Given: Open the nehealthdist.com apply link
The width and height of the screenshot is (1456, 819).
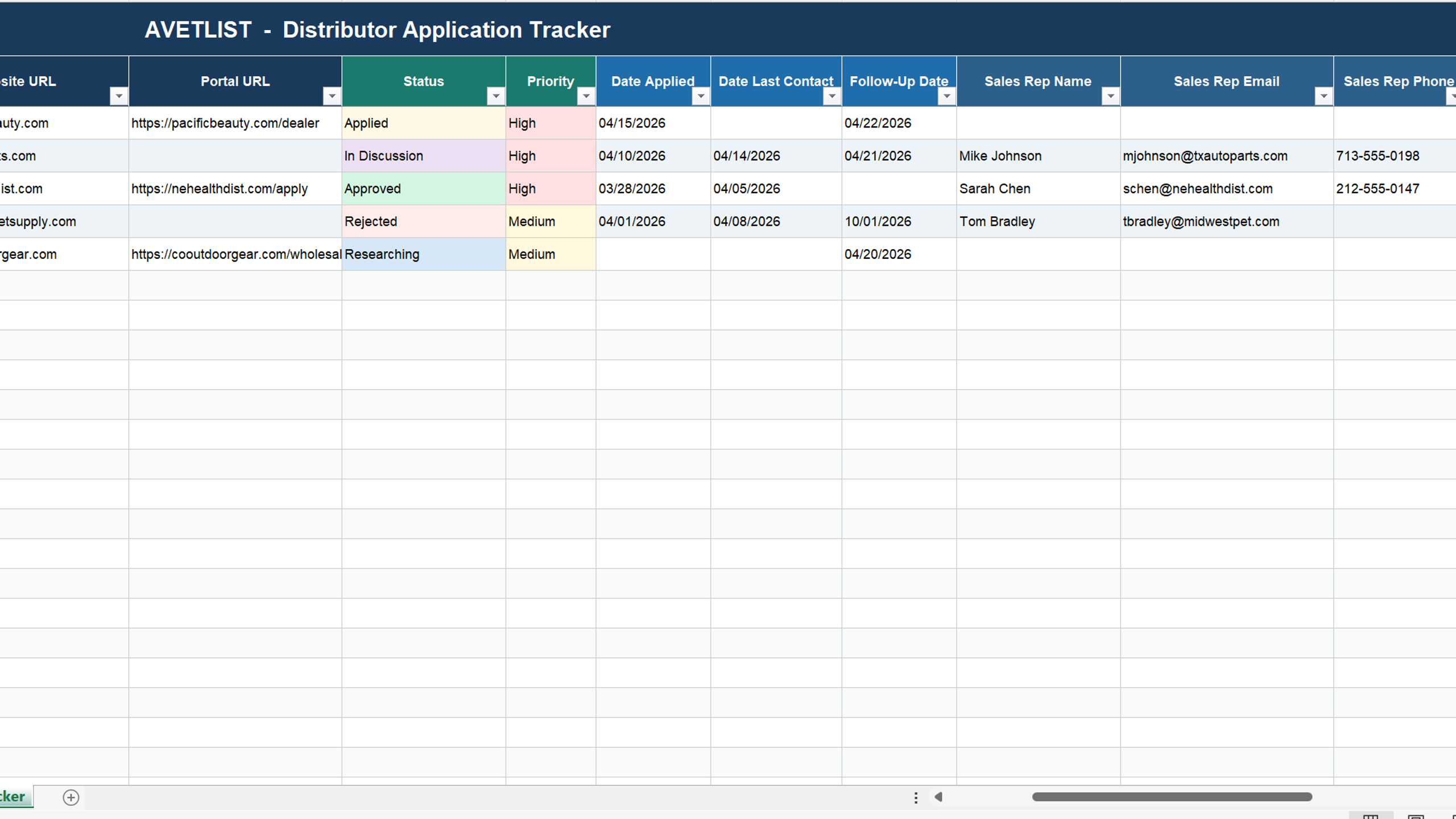Looking at the screenshot, I should 220,189.
